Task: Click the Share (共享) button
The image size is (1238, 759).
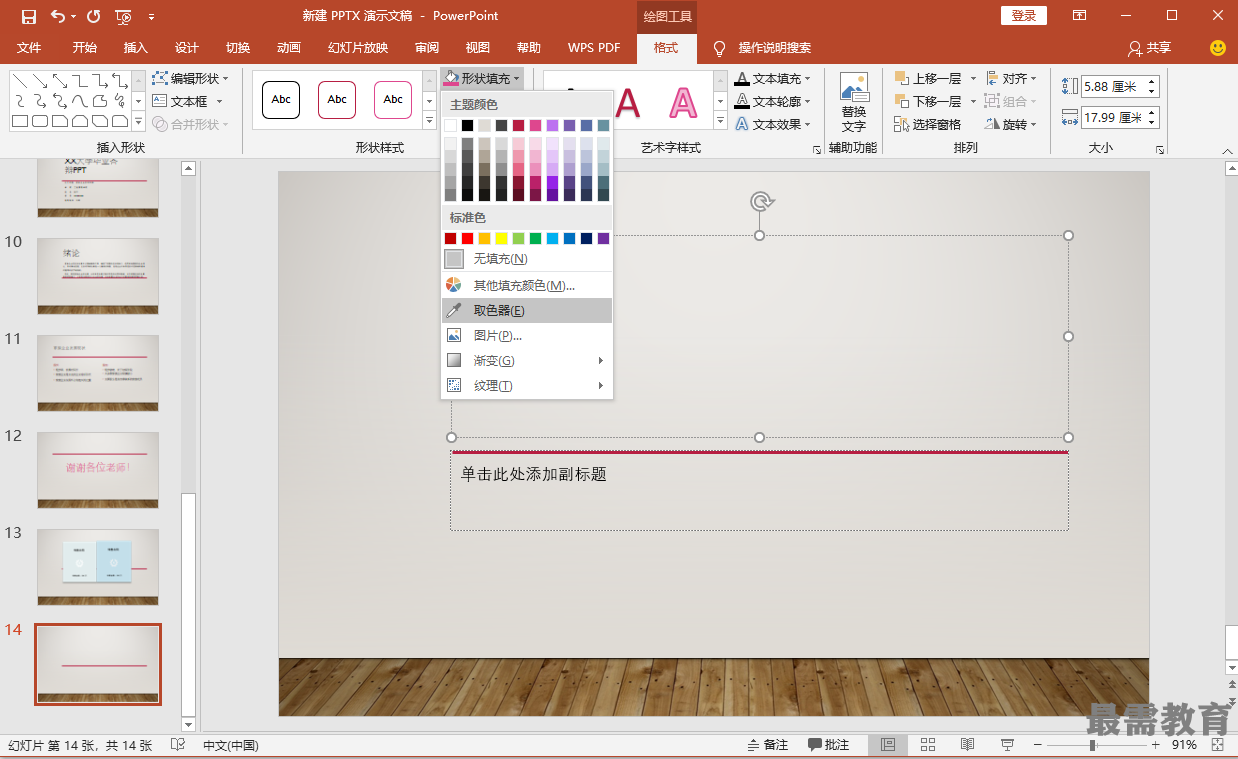Action: point(1148,48)
